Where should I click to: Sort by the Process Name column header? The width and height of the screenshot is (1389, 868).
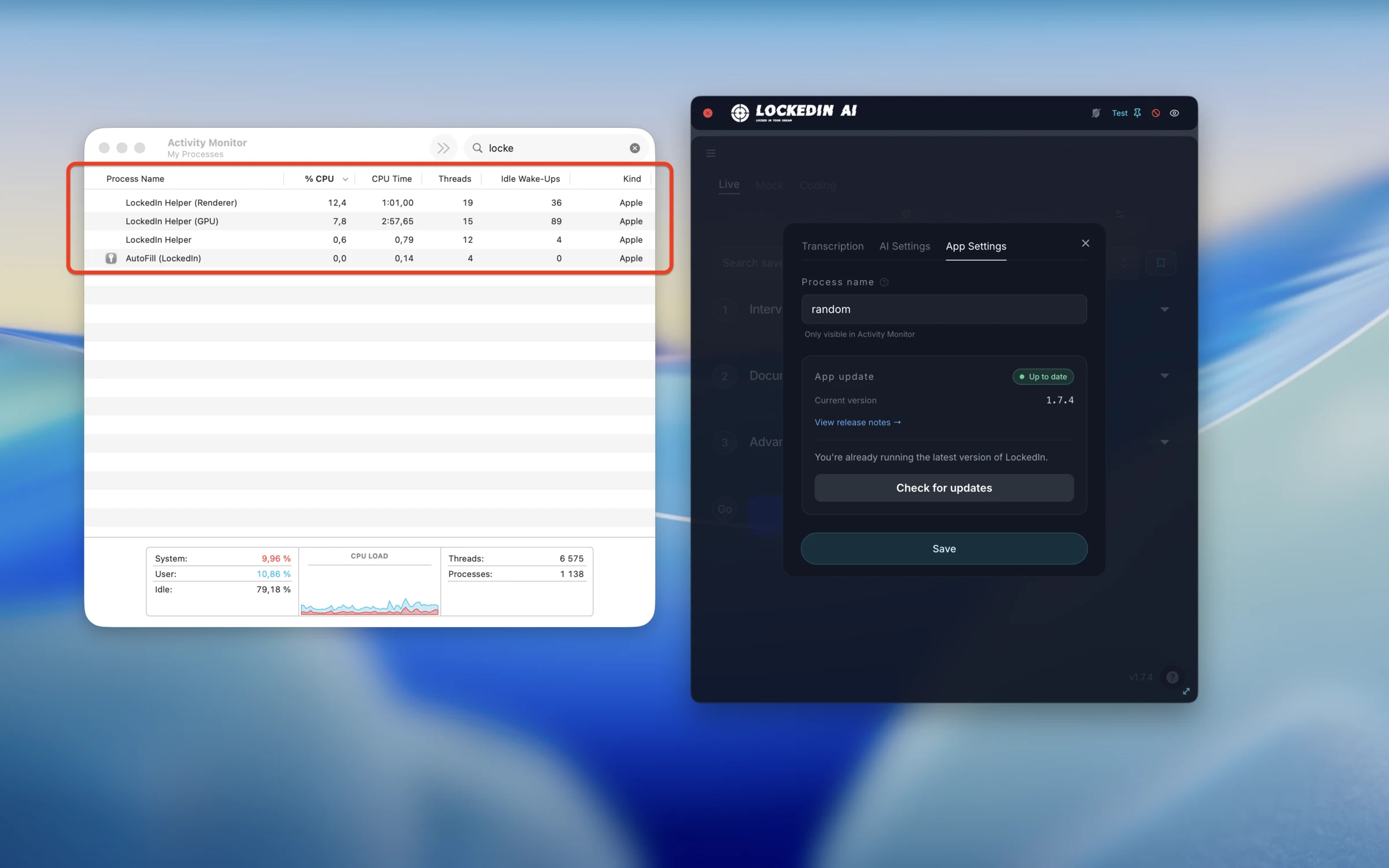[135, 179]
